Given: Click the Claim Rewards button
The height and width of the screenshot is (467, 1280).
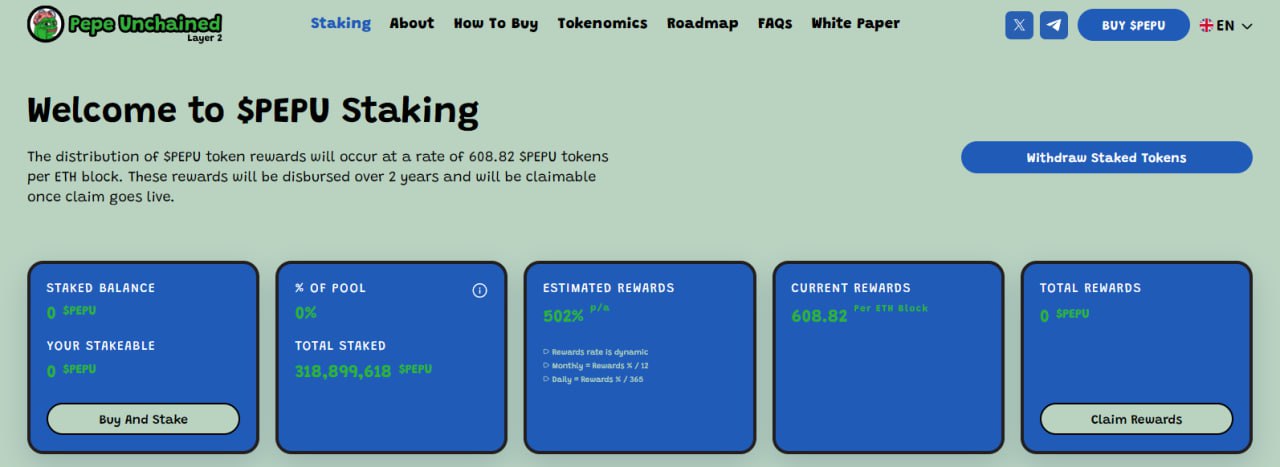Looking at the screenshot, I should 1136,419.
